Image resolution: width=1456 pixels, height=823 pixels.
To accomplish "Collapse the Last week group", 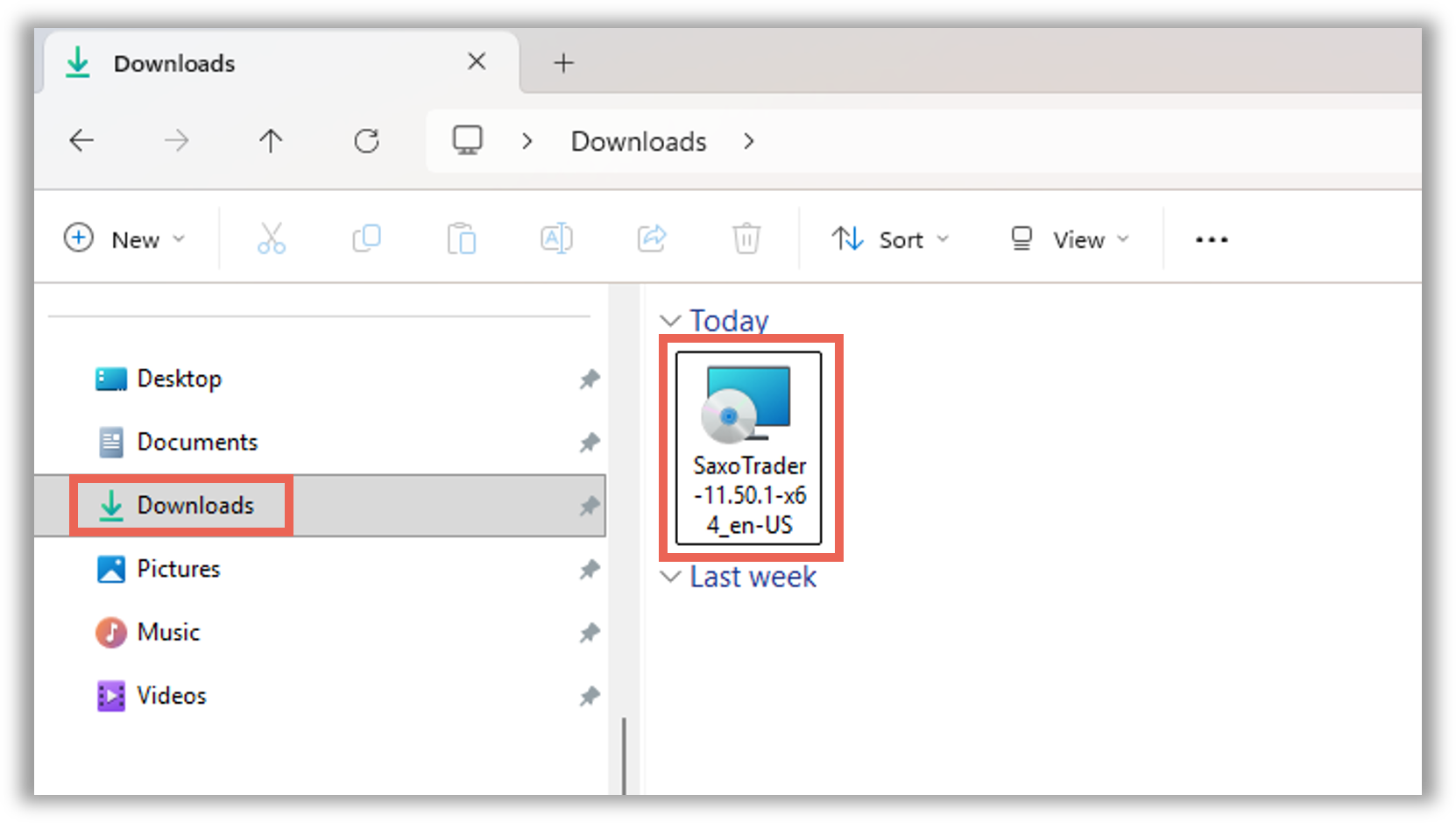I will [670, 577].
